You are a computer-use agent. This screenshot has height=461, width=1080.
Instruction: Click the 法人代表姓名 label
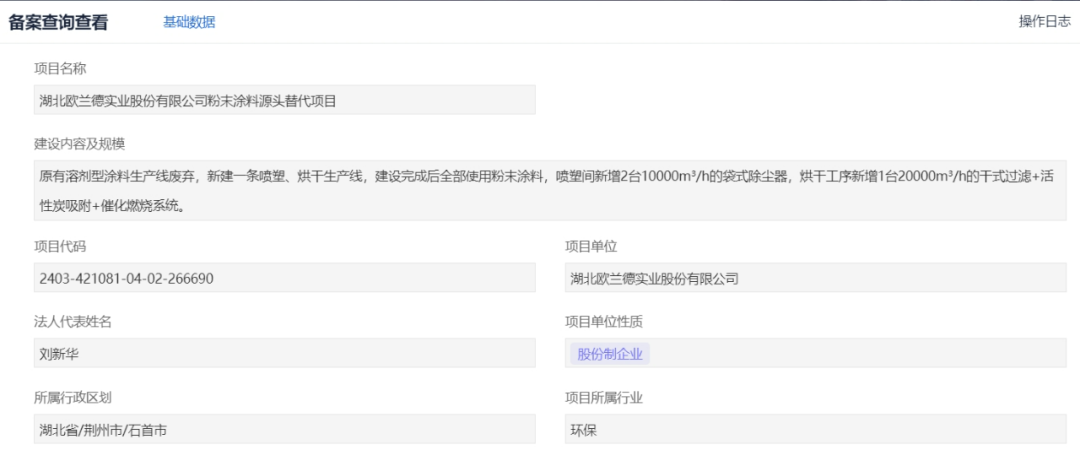(x=73, y=322)
